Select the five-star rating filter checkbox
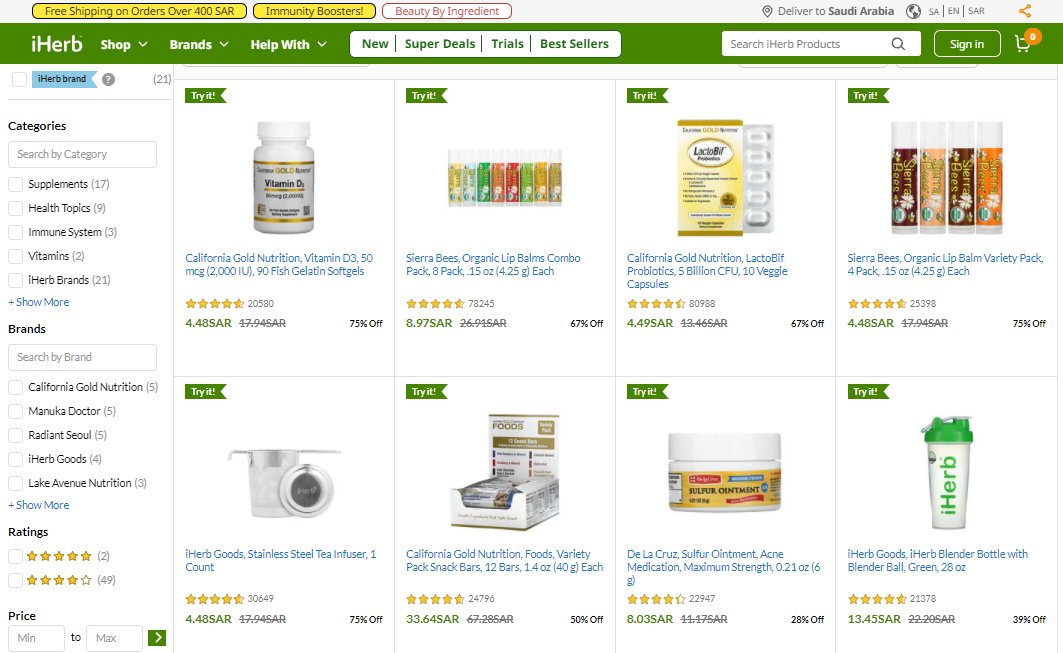This screenshot has height=653, width=1063. pos(15,557)
